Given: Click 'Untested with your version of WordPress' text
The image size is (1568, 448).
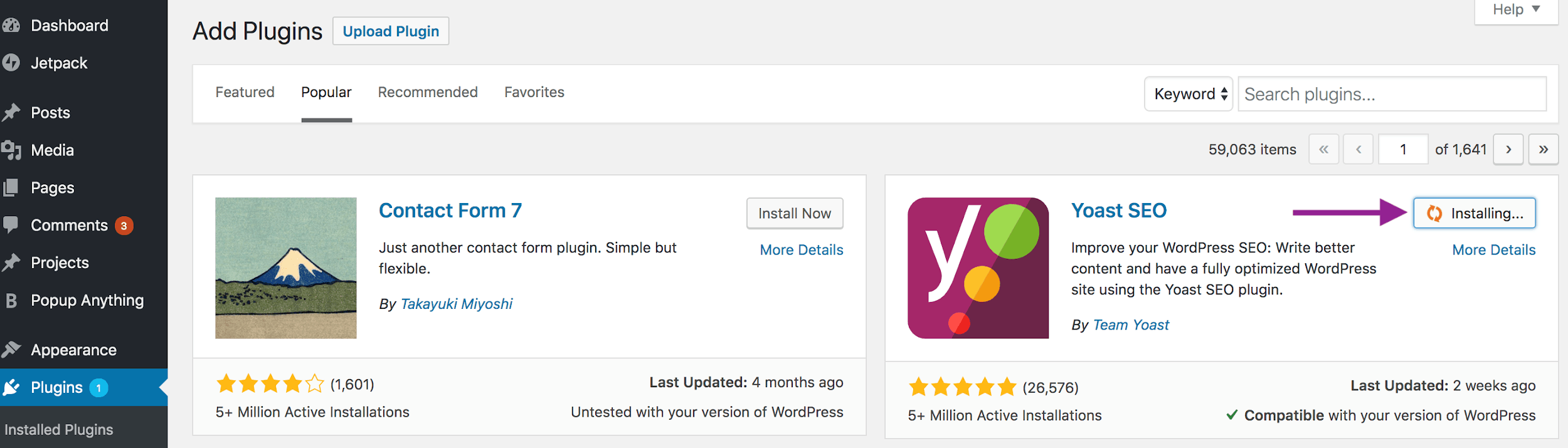Looking at the screenshot, I should [707, 412].
